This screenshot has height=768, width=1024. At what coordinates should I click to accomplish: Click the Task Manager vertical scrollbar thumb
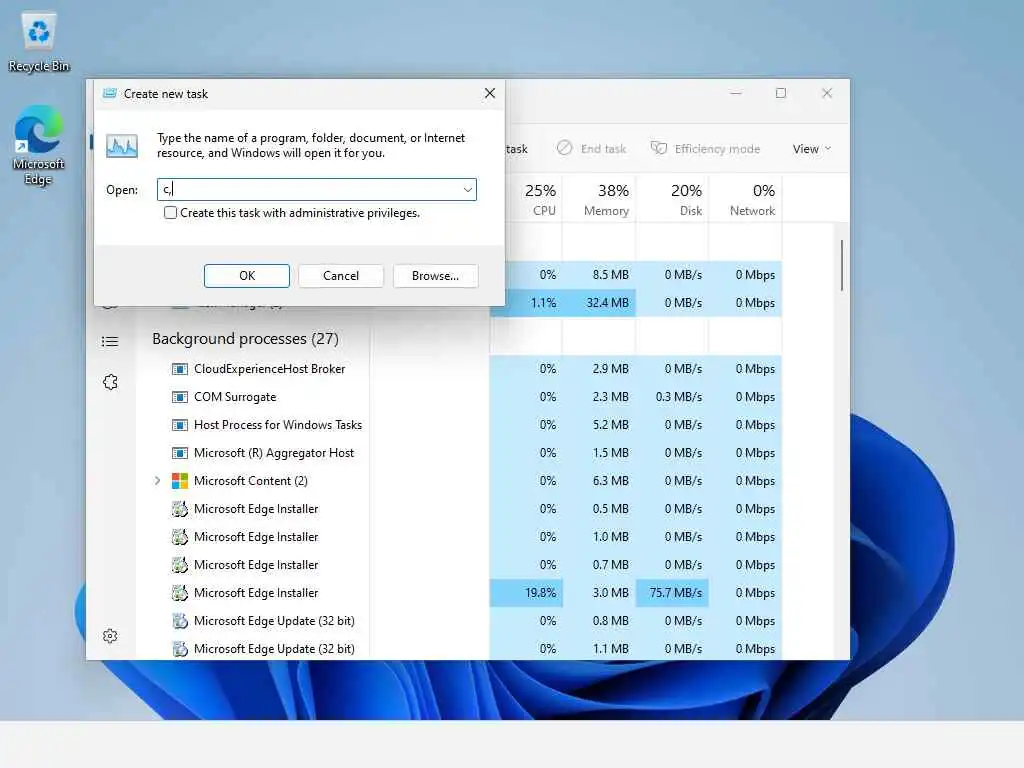[x=842, y=265]
